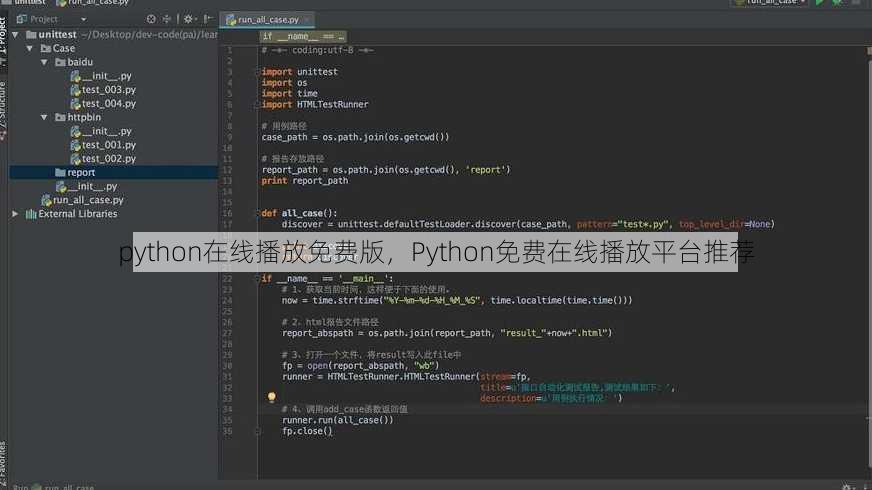The image size is (872, 490).
Task: Click the 'runner.run(all_case())' line
Action: pos(337,420)
